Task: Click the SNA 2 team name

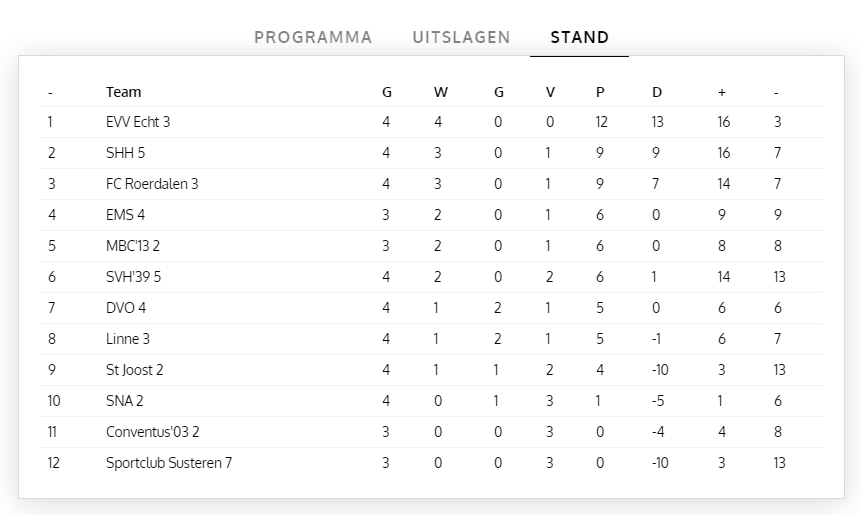Action: 125,401
